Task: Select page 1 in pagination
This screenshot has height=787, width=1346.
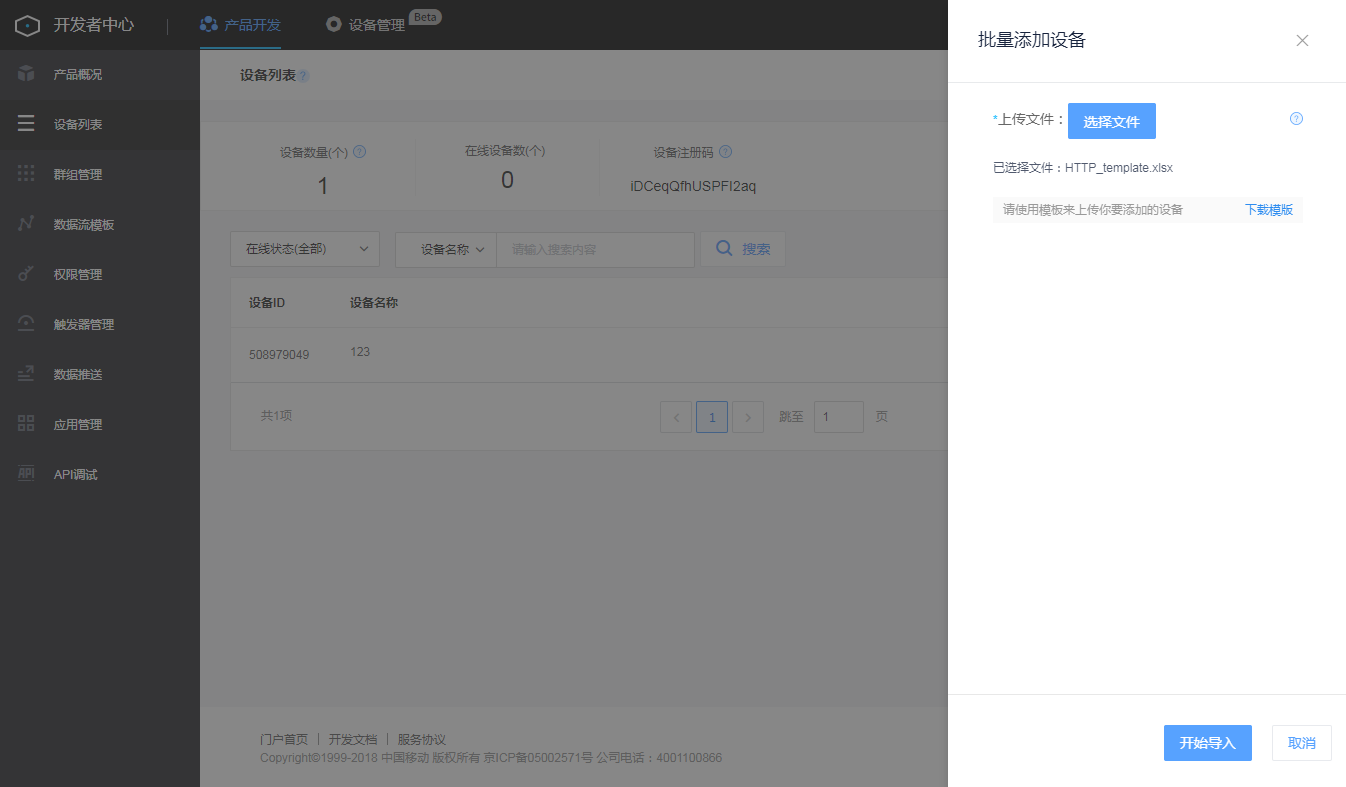Action: 712,417
